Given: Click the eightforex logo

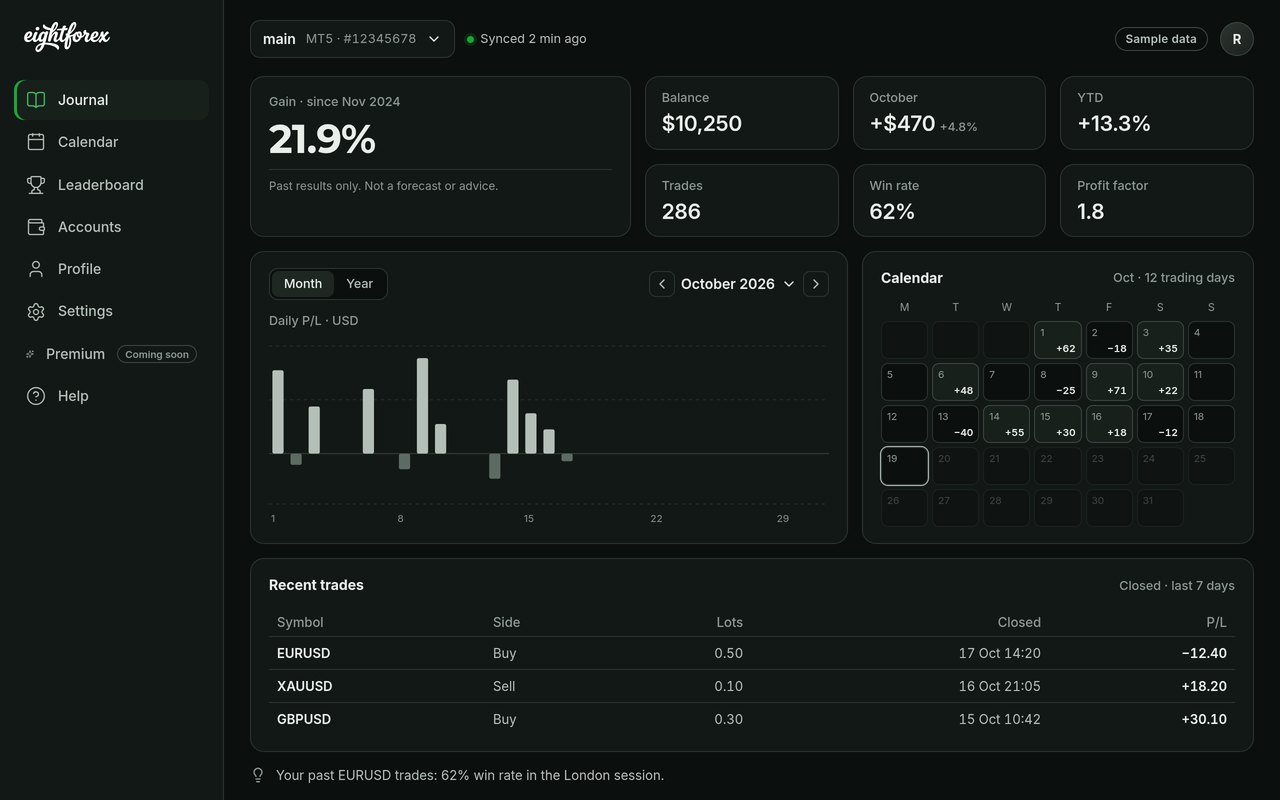Looking at the screenshot, I should 67,37.
